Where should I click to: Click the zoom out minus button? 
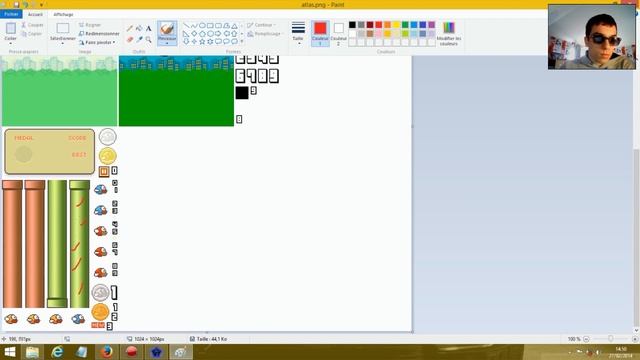pos(586,339)
